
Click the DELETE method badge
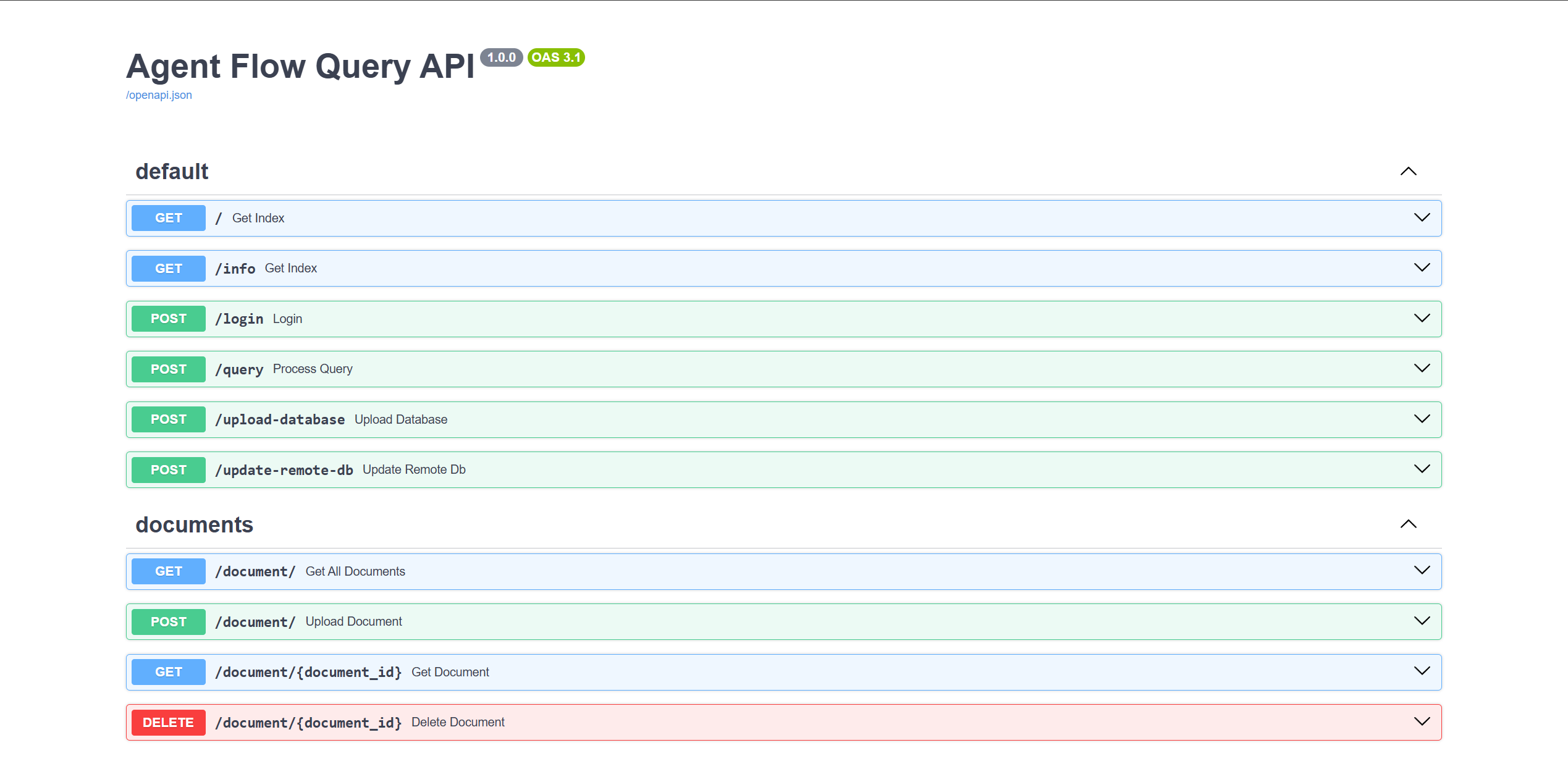point(168,723)
